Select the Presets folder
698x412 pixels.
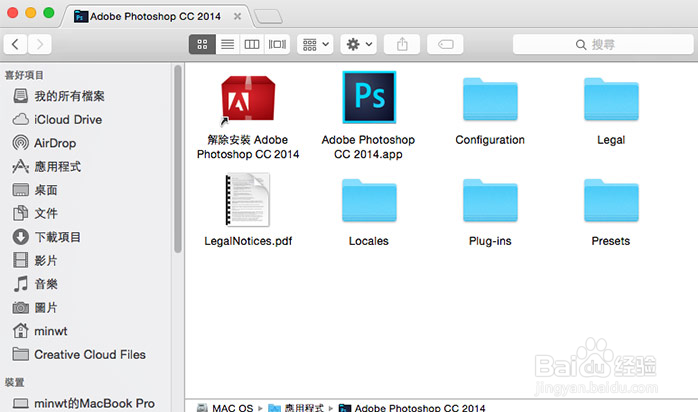pyautogui.click(x=611, y=200)
